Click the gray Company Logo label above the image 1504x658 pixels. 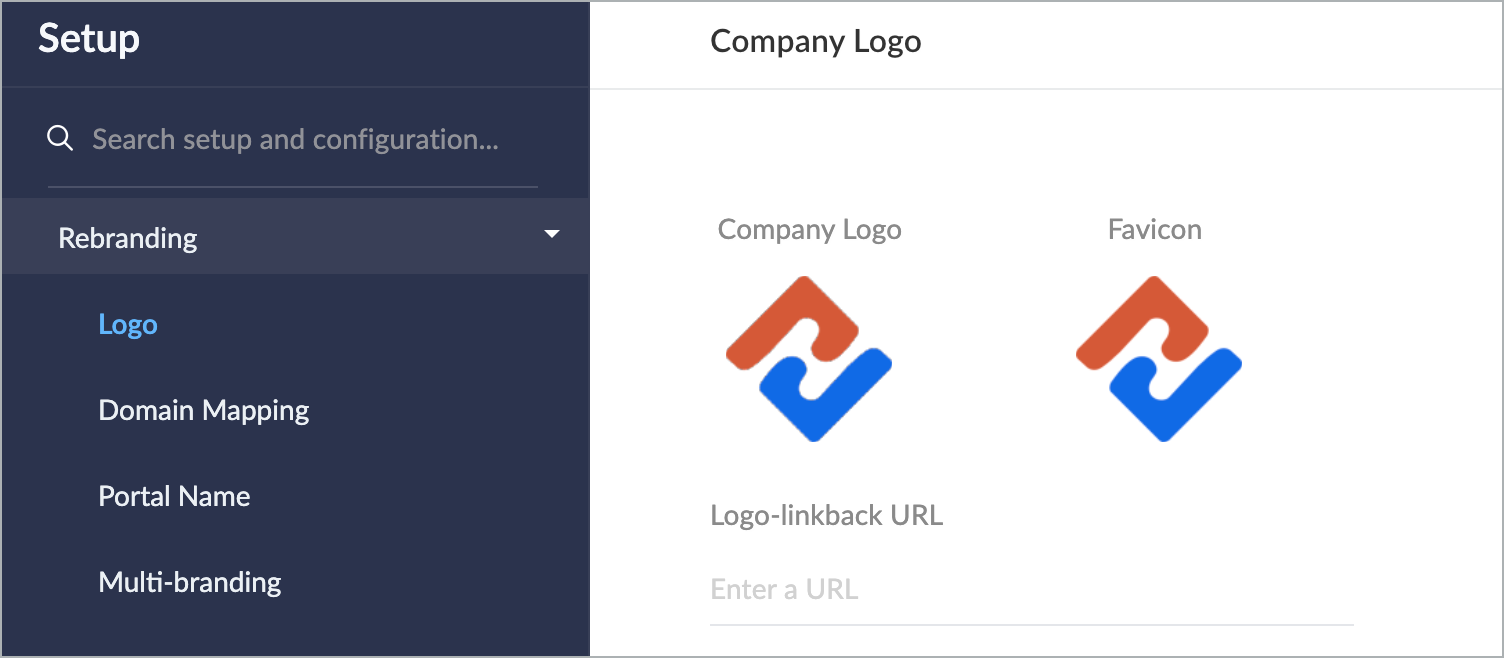[809, 230]
